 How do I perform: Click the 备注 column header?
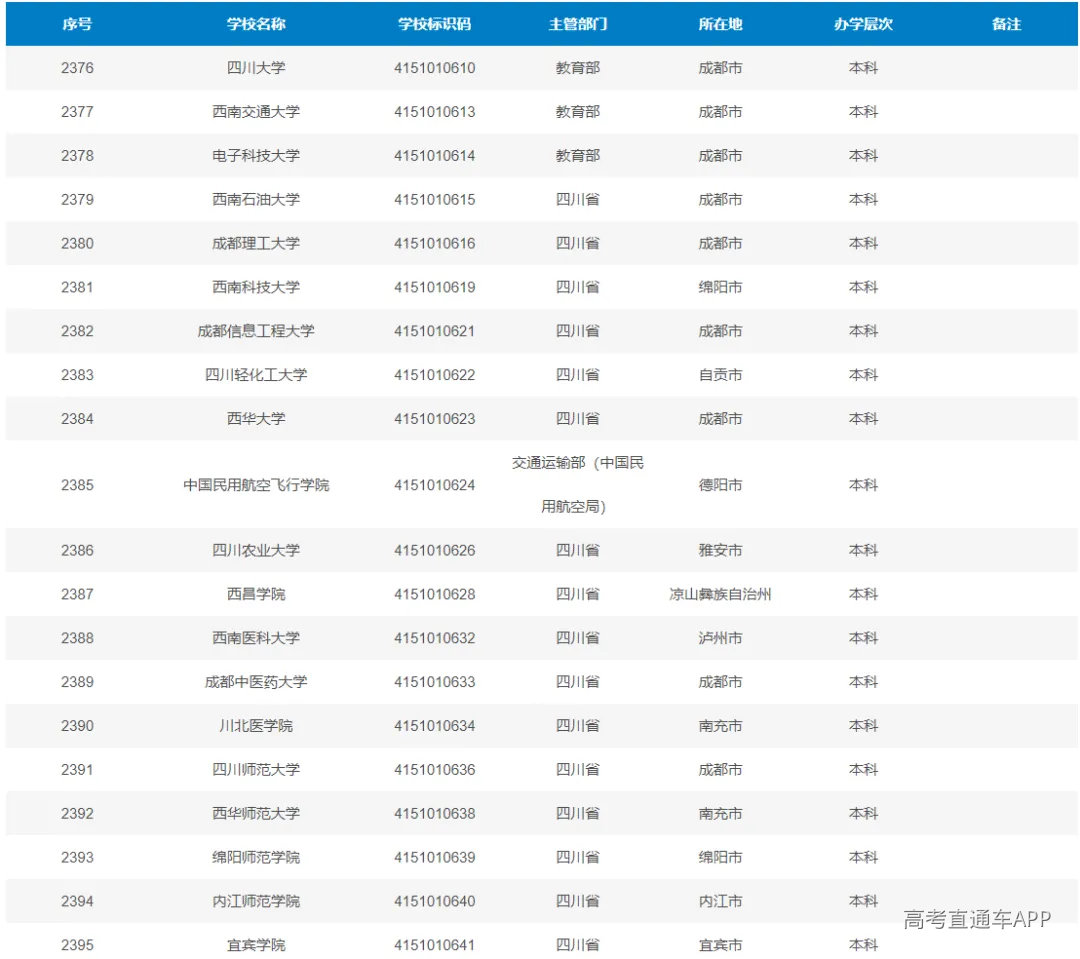tap(1006, 24)
